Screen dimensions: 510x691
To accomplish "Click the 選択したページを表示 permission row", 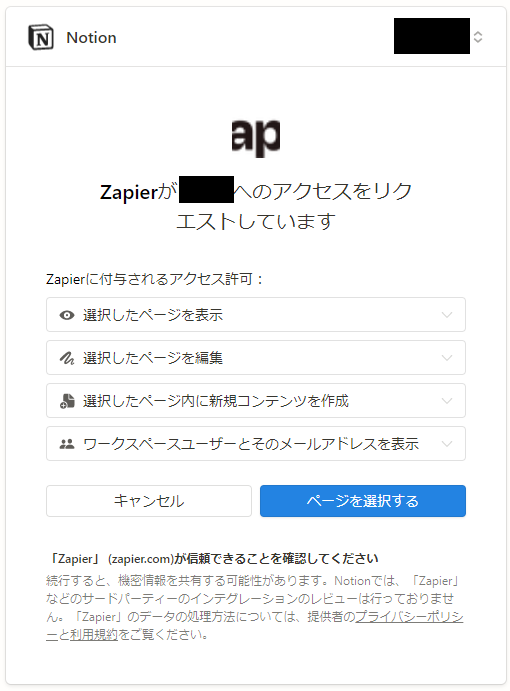I will 256,315.
